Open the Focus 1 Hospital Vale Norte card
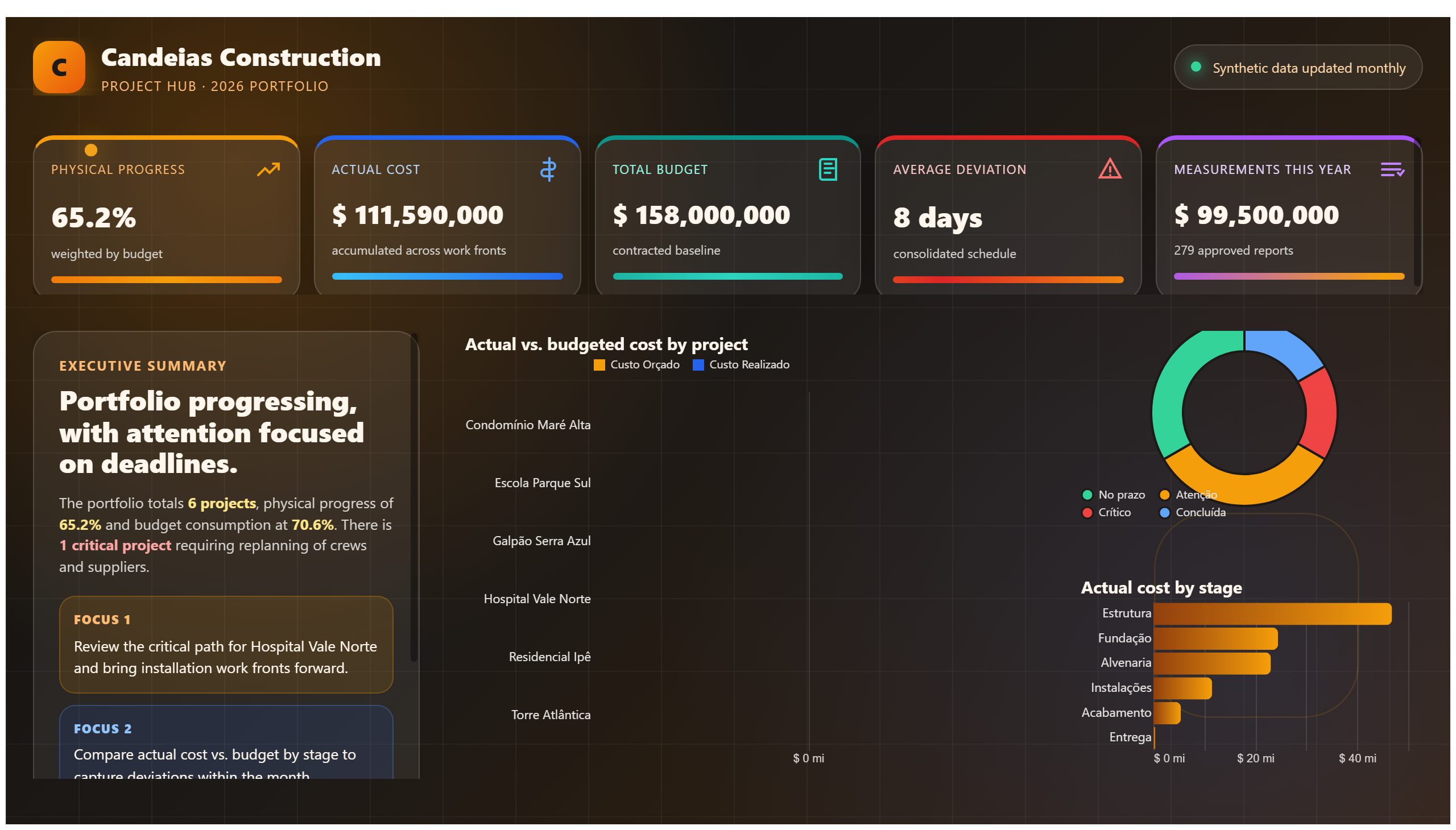 (226, 645)
